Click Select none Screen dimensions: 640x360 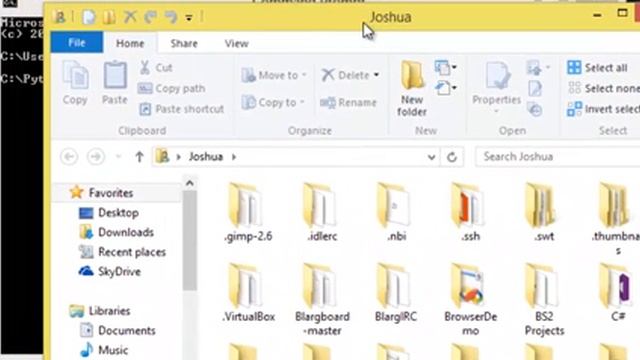pos(603,88)
